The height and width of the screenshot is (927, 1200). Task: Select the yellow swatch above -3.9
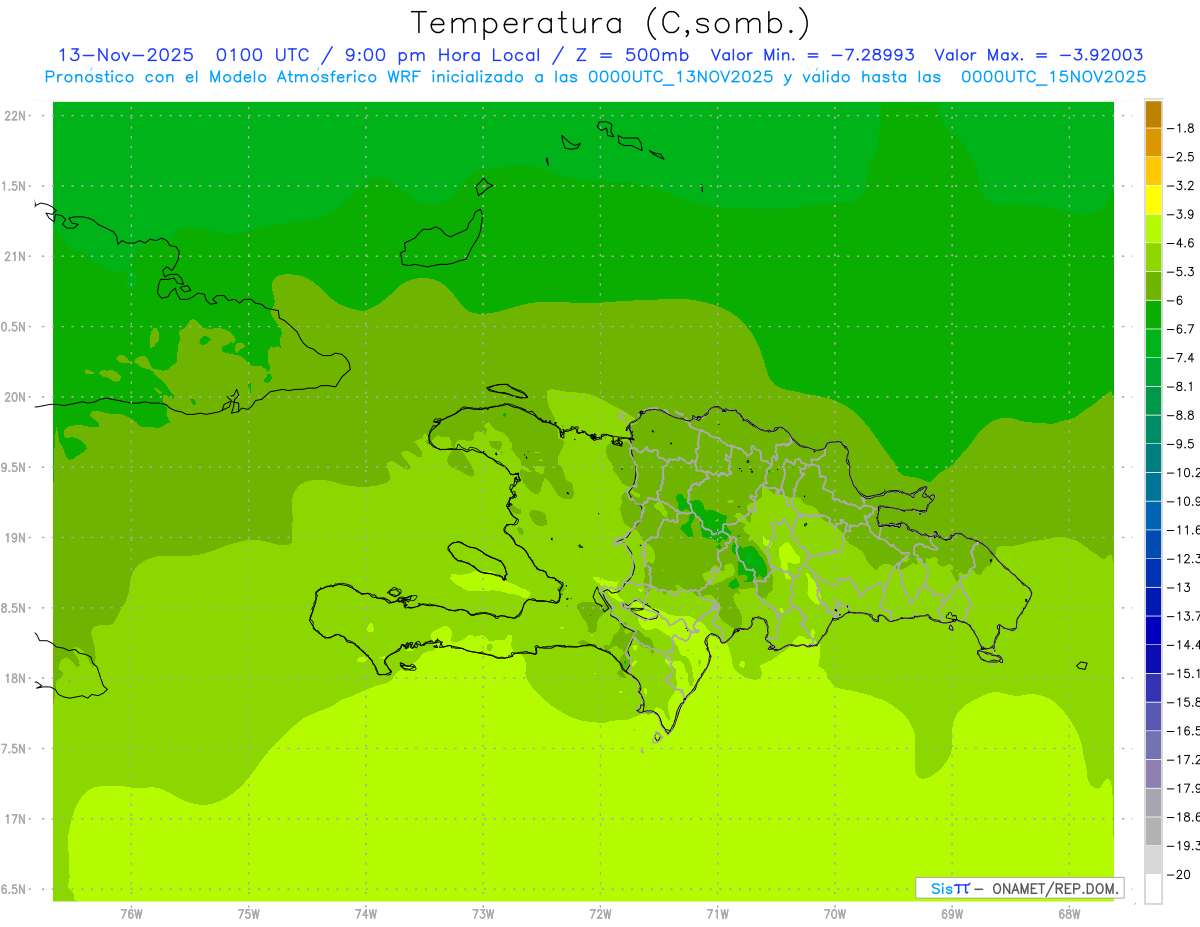[1153, 201]
